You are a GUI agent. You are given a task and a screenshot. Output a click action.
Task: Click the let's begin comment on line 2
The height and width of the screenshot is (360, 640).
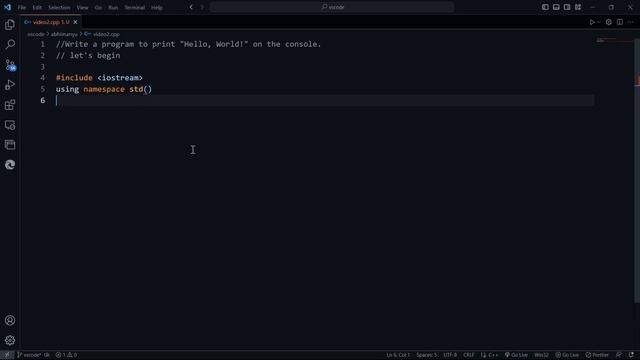(88, 56)
